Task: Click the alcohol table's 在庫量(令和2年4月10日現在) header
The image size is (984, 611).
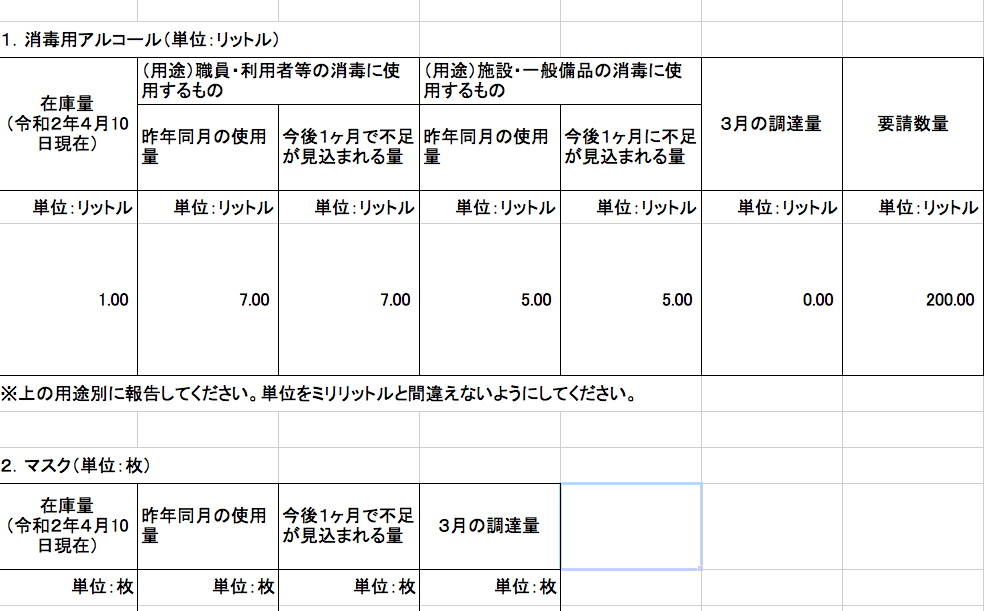Action: click(x=68, y=124)
